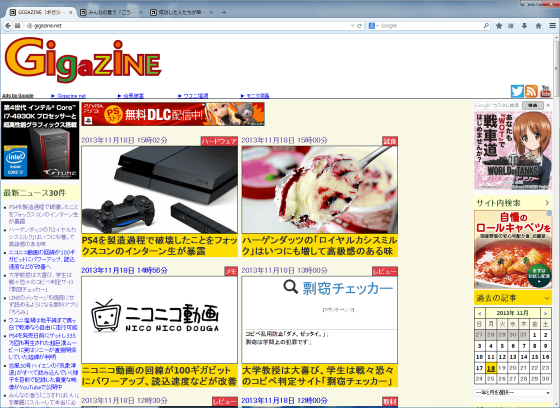Close the second tab みんなの言う

[x=141, y=13]
